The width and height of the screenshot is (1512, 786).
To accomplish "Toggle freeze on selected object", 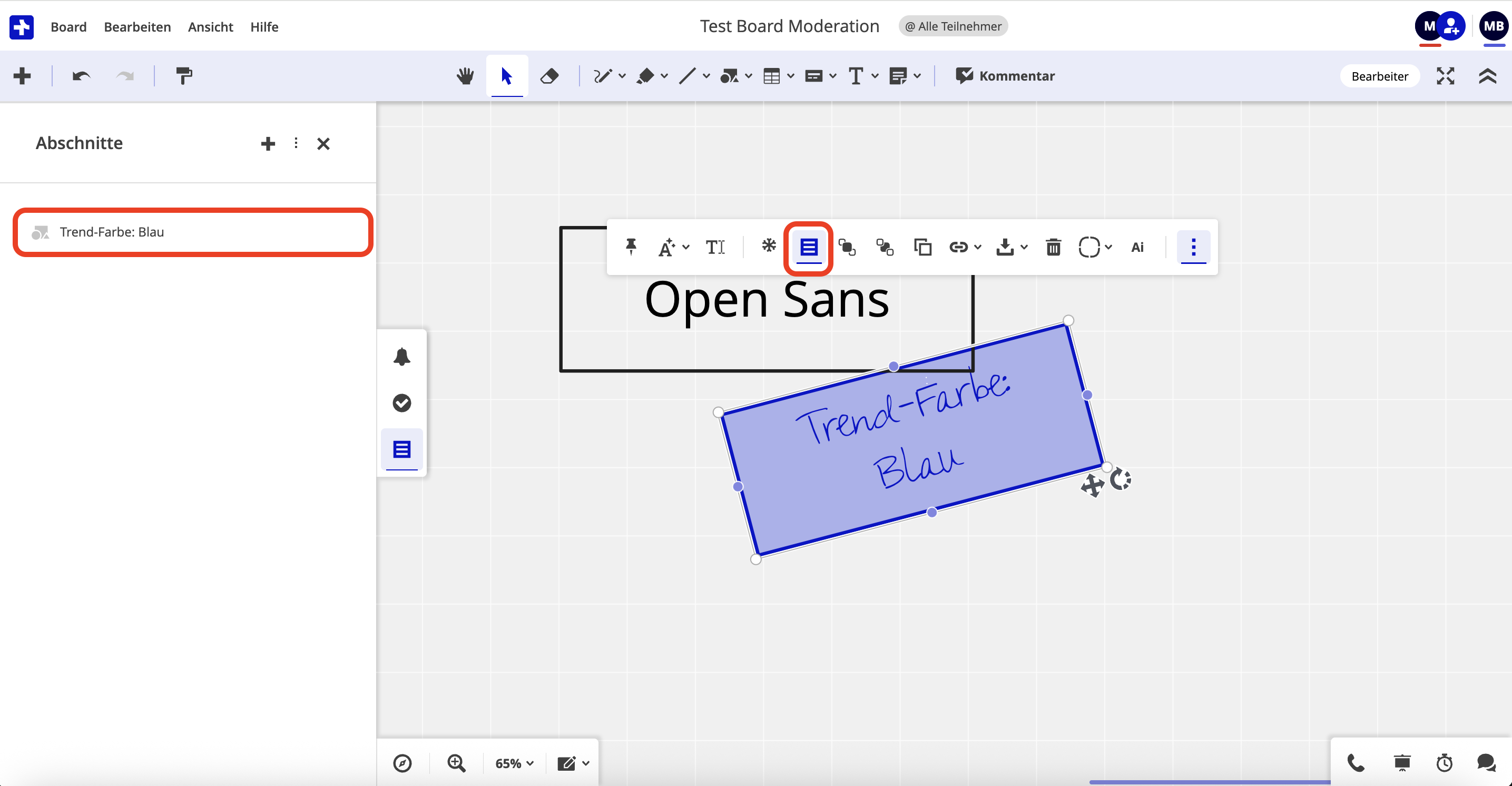I will pyautogui.click(x=768, y=246).
